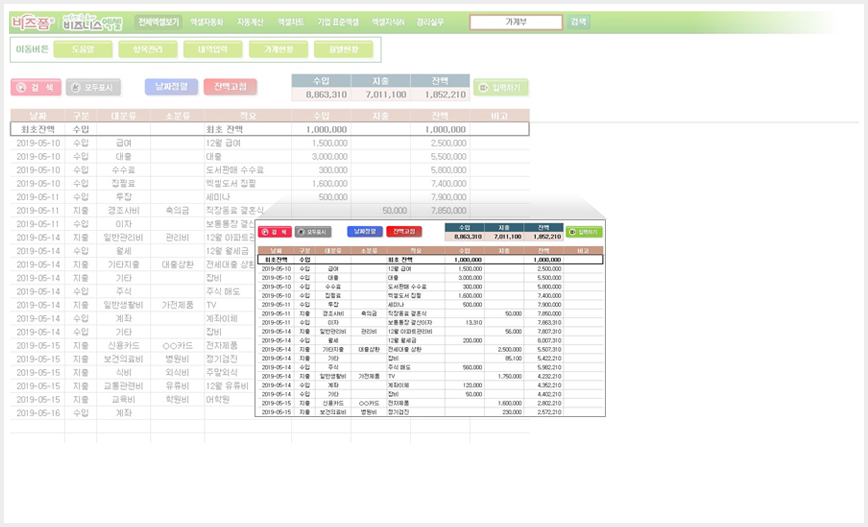This screenshot has width=868, height=527.
Task: Select the 보건의료비 cell in the main sheet
Action: pos(123,359)
